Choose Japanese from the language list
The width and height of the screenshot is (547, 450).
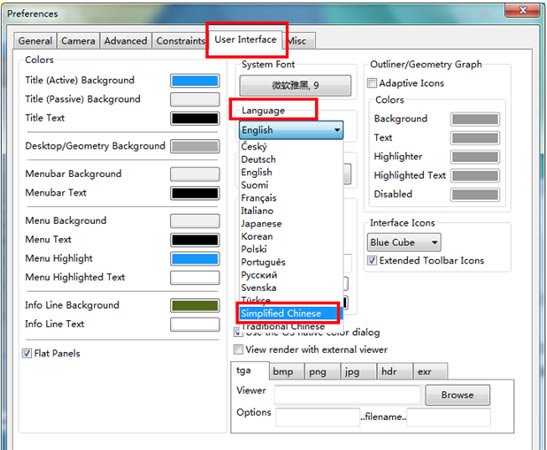pyautogui.click(x=291, y=224)
